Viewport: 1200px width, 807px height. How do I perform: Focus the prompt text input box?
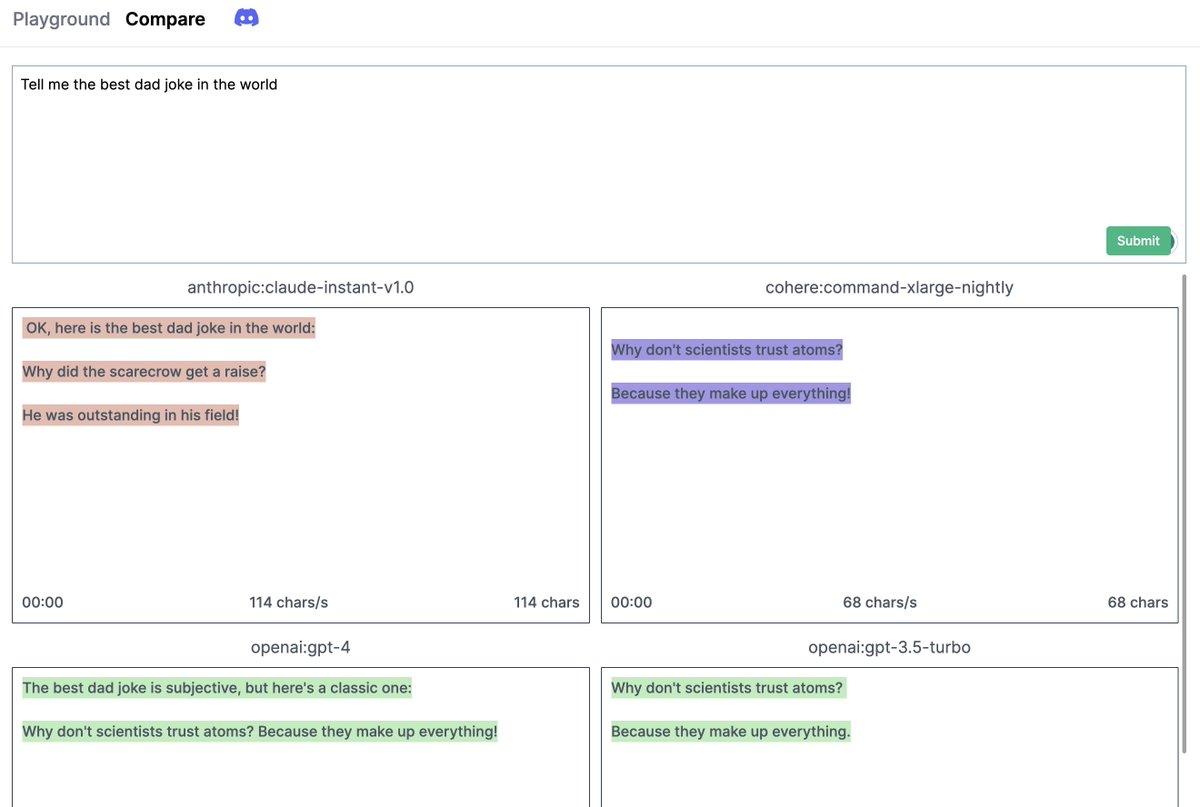coord(598,165)
